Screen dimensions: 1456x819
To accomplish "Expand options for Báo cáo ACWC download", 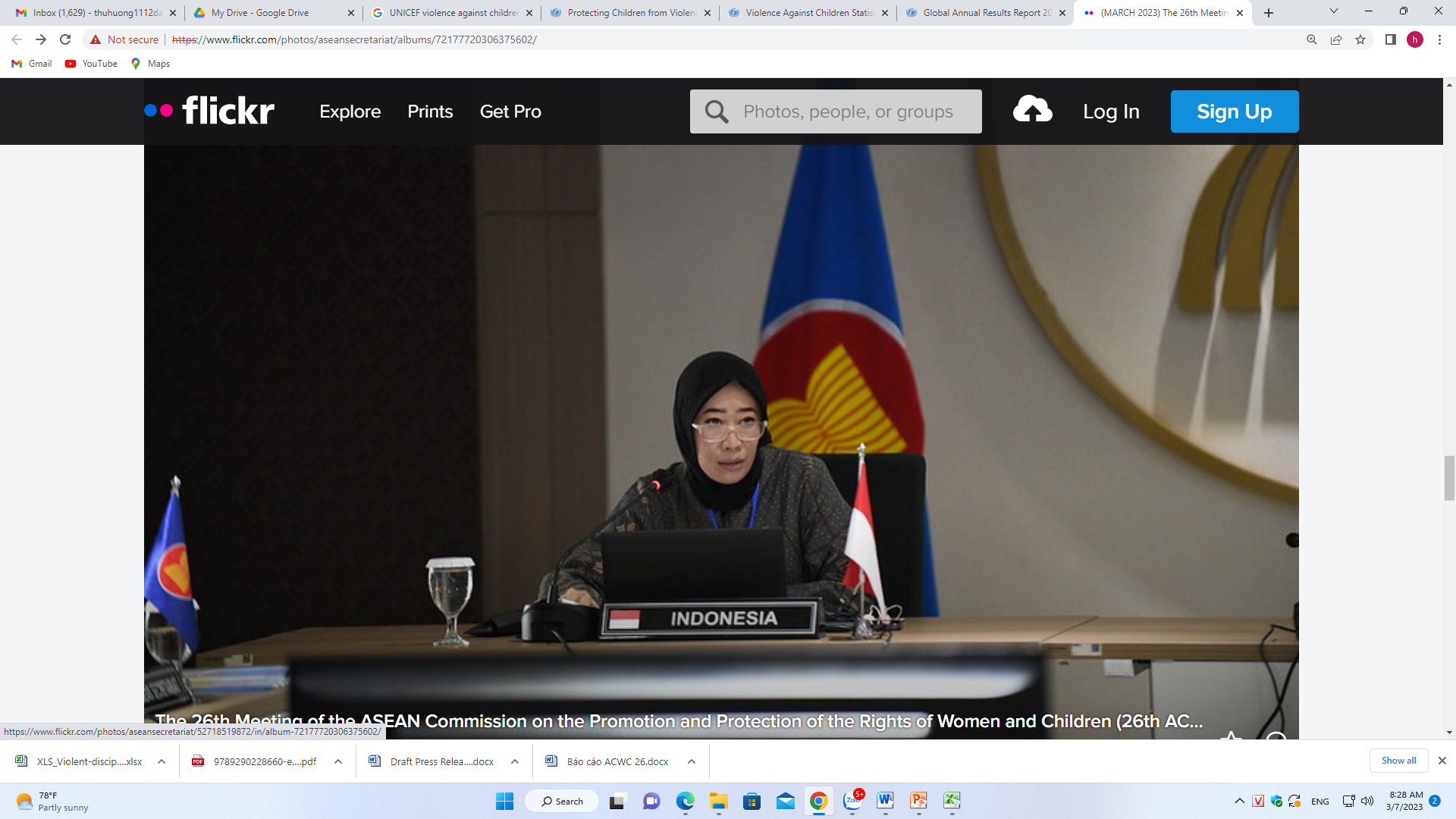I will click(x=692, y=761).
